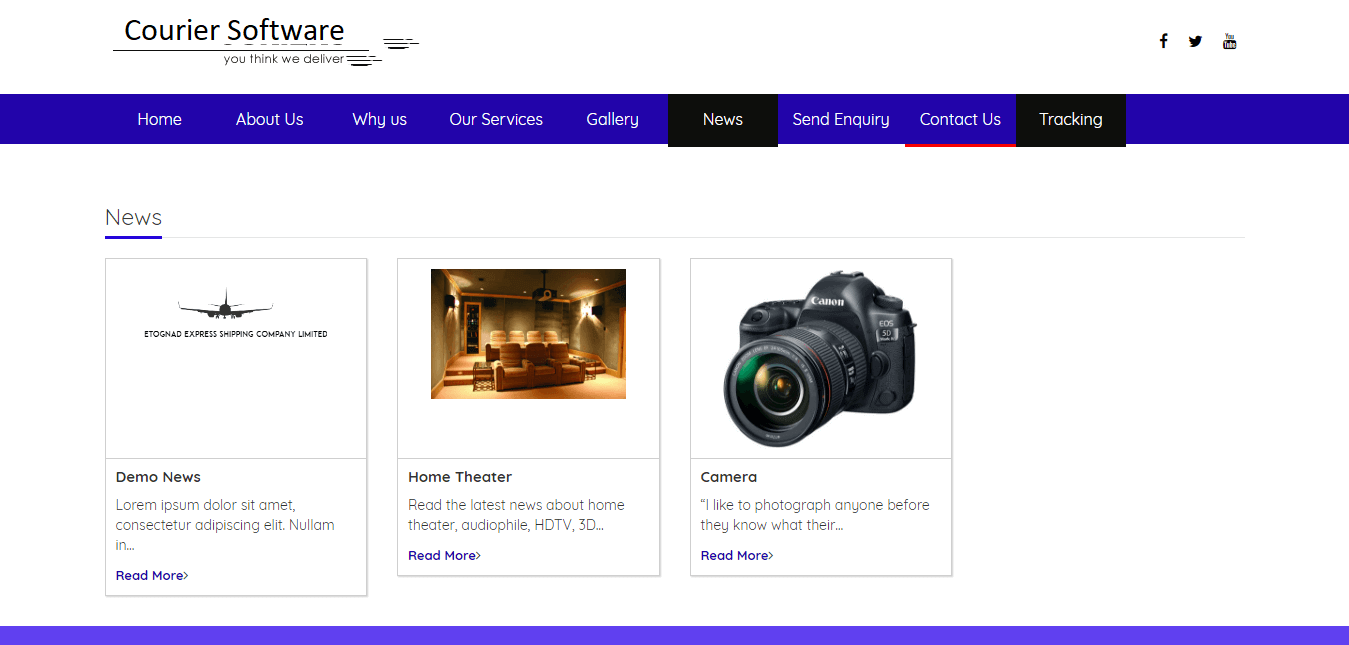1349x645 pixels.
Task: Click Contact Us in navigation bar
Action: 960,119
